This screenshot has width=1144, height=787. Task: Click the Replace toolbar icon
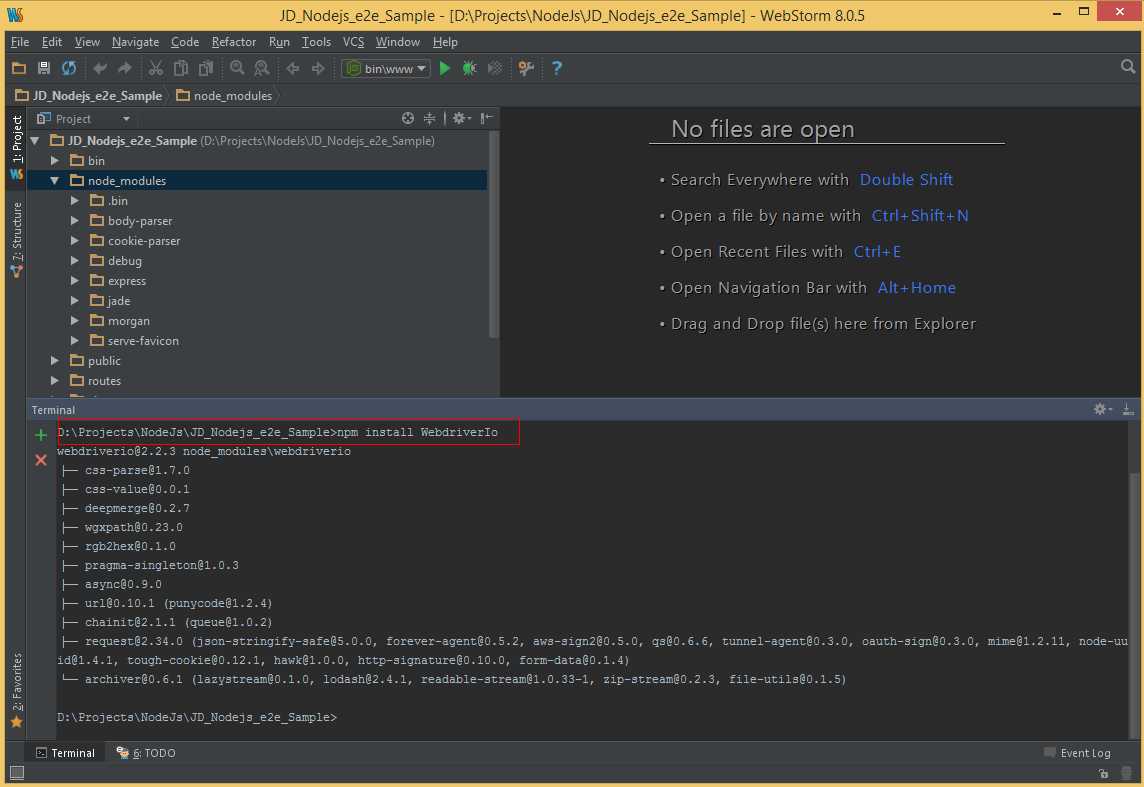tap(261, 69)
